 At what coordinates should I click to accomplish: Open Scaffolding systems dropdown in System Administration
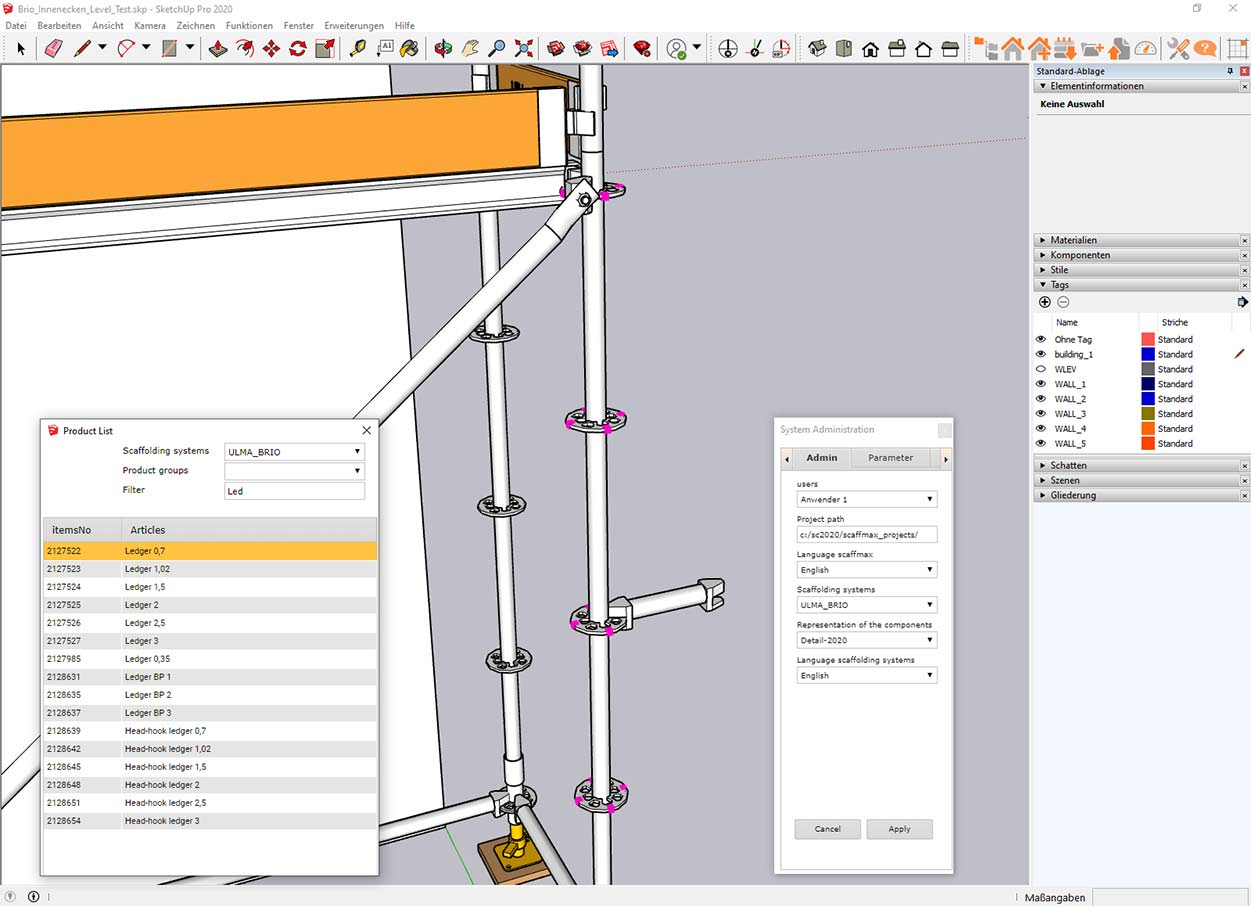(867, 605)
